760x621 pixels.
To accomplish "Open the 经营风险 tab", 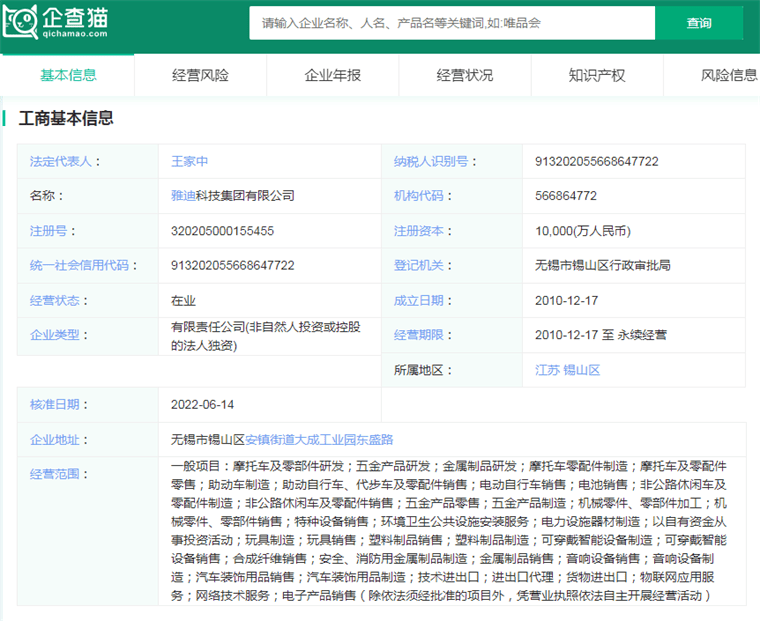I will tap(200, 75).
